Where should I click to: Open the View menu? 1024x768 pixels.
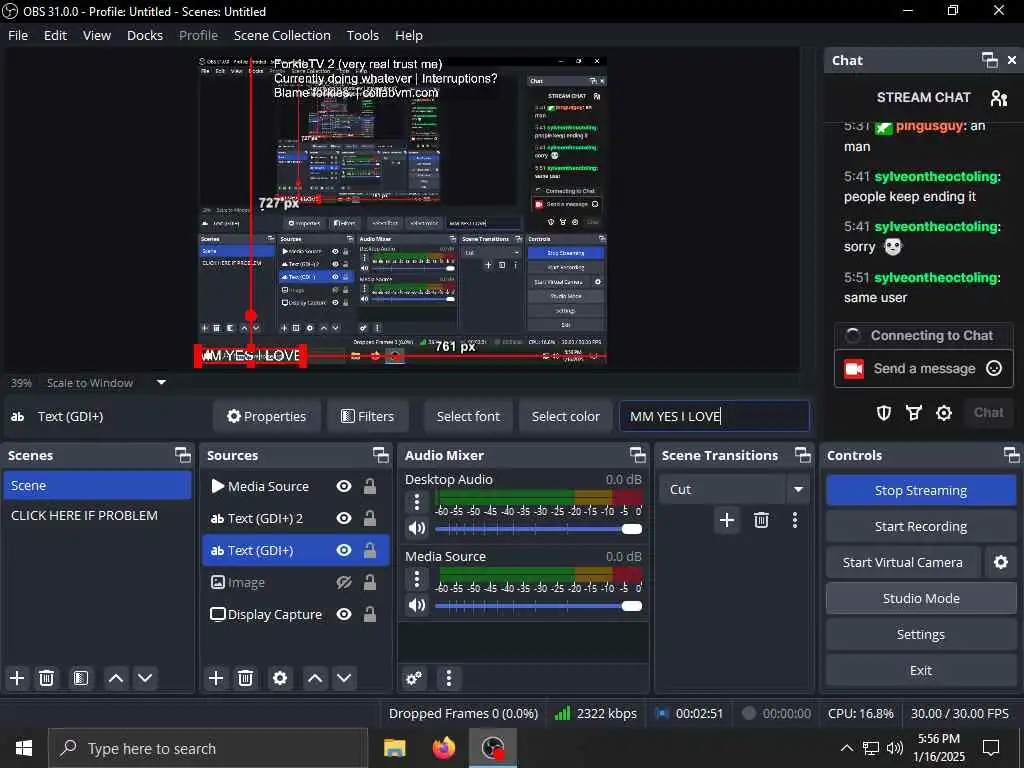(x=97, y=35)
